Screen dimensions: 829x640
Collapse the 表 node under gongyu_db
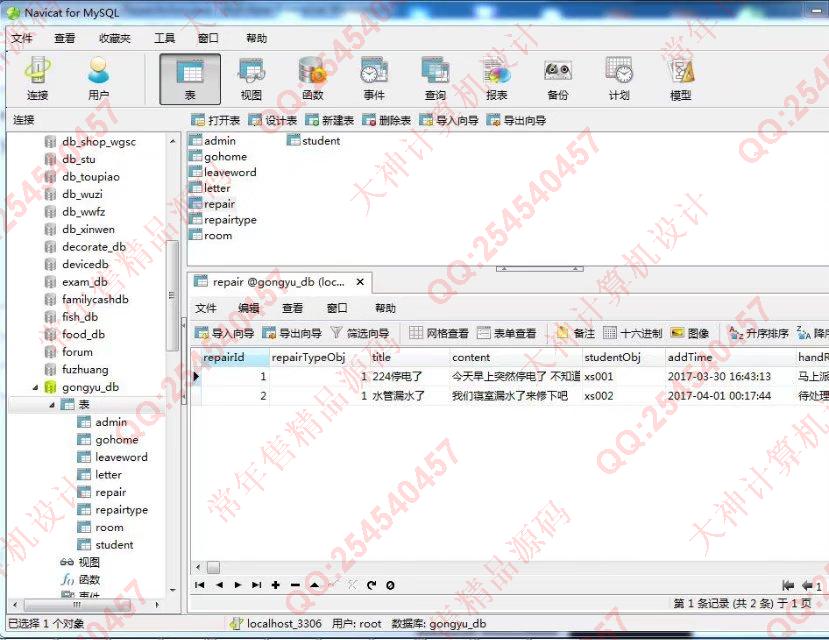[x=52, y=405]
